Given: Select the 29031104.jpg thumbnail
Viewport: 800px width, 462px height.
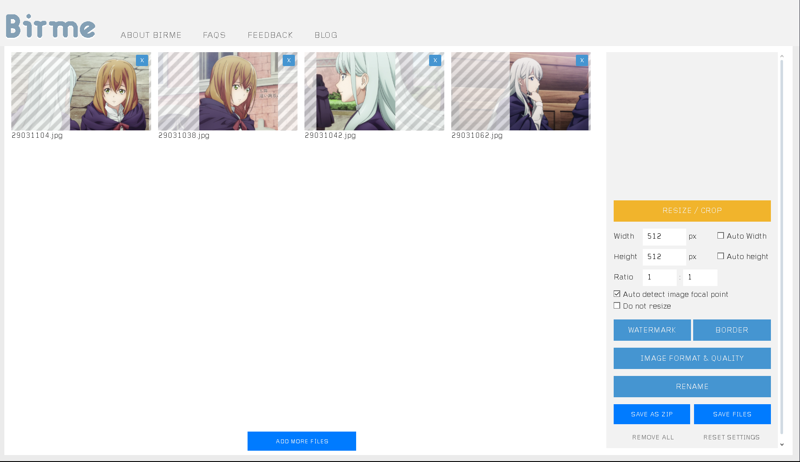Looking at the screenshot, I should pos(81,91).
